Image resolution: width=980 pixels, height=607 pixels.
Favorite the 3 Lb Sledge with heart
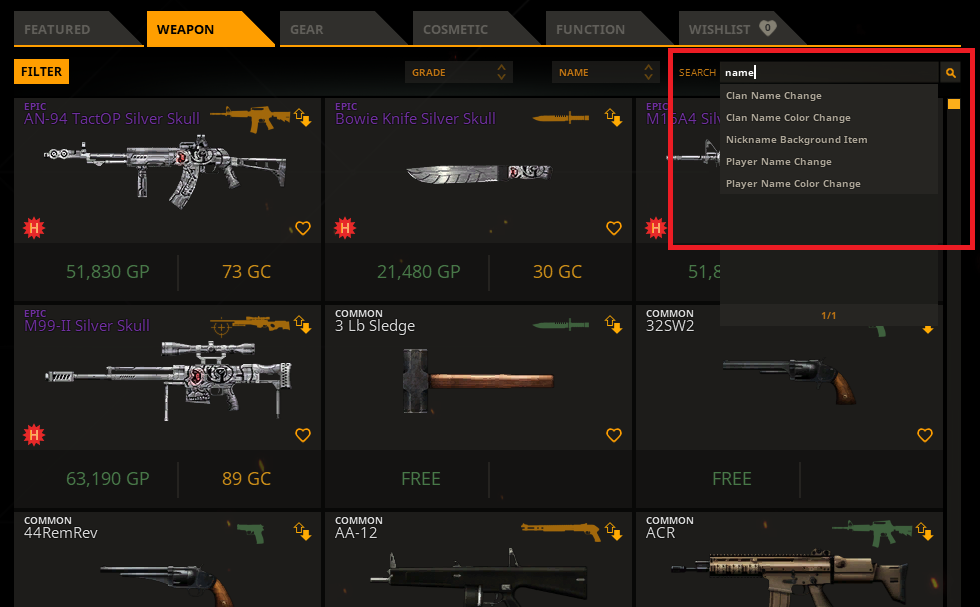point(614,435)
